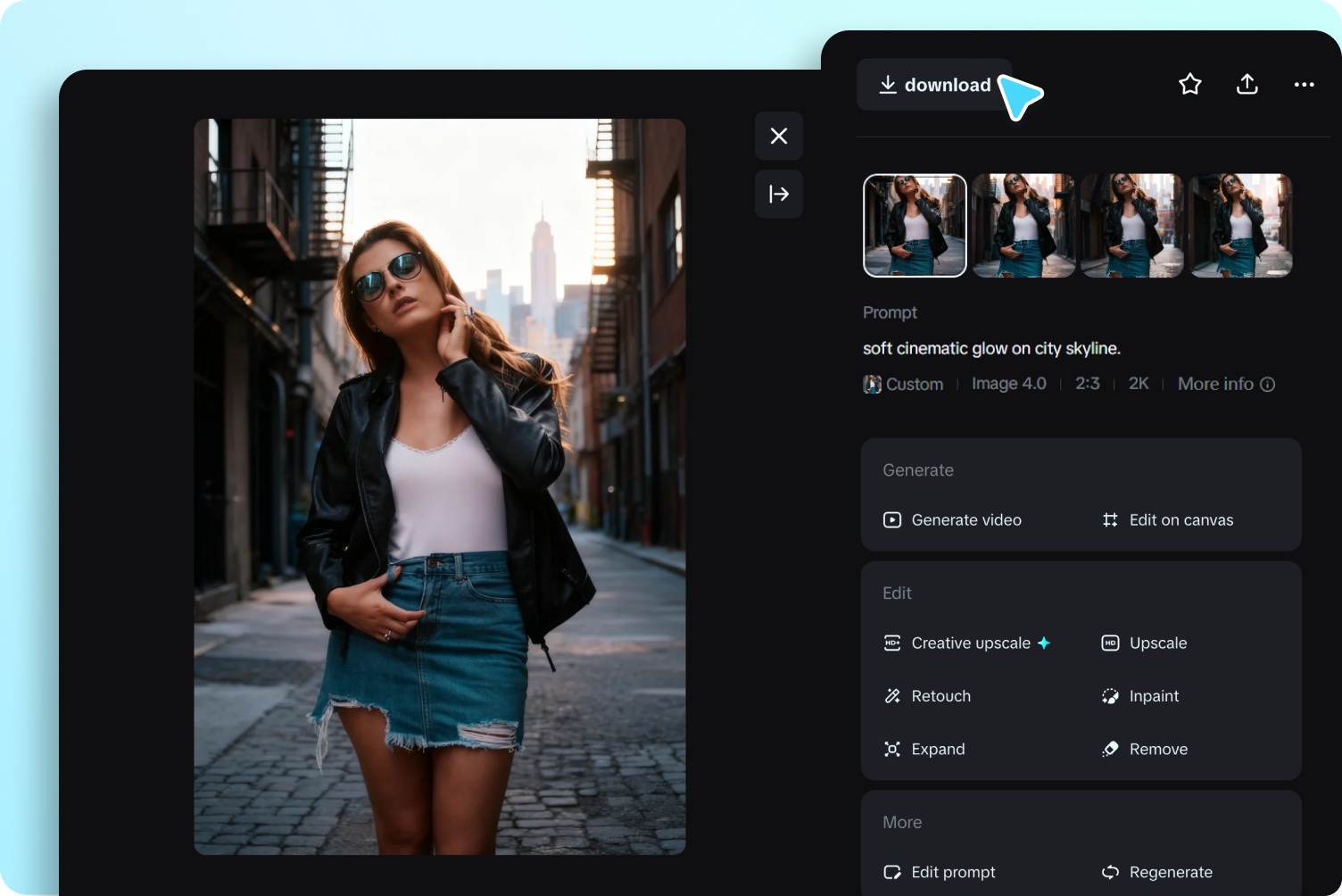The width and height of the screenshot is (1342, 896).
Task: Click Generate video
Action: pos(952,520)
